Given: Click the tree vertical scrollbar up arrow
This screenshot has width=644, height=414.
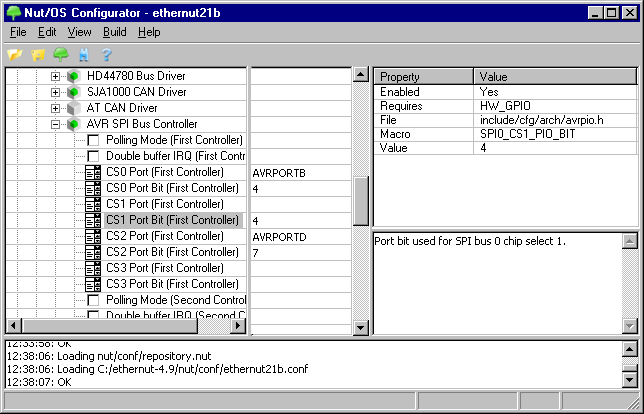Looking at the screenshot, I should [361, 74].
